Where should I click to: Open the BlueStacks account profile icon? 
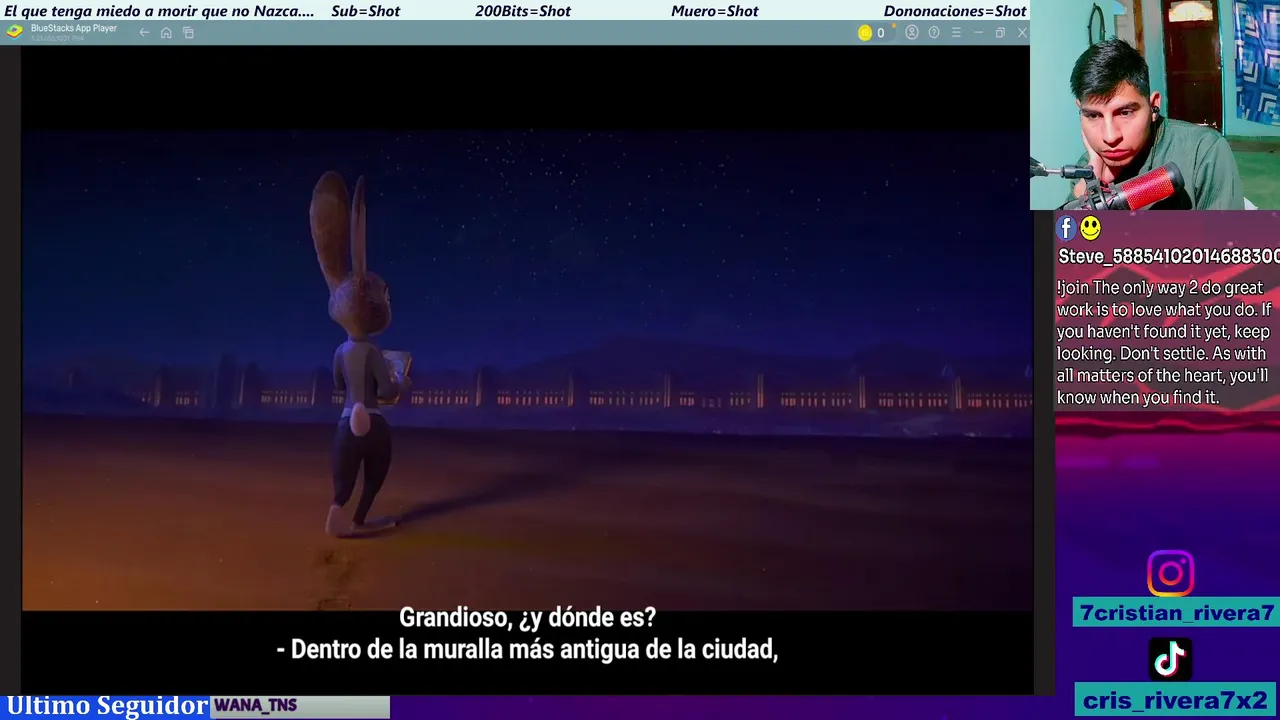(x=911, y=33)
